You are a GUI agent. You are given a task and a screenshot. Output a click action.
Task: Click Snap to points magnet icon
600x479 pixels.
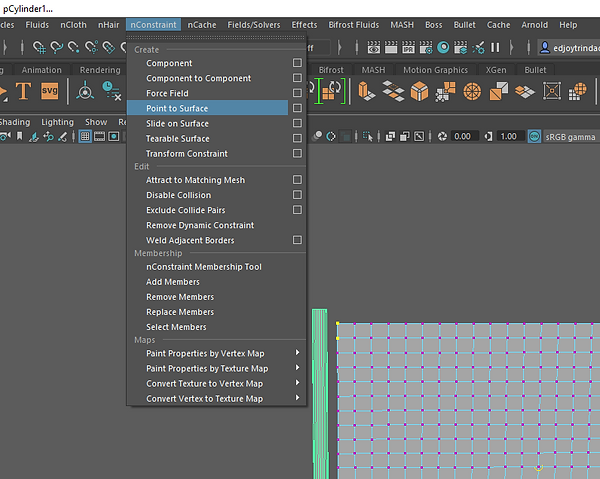[x=74, y=47]
